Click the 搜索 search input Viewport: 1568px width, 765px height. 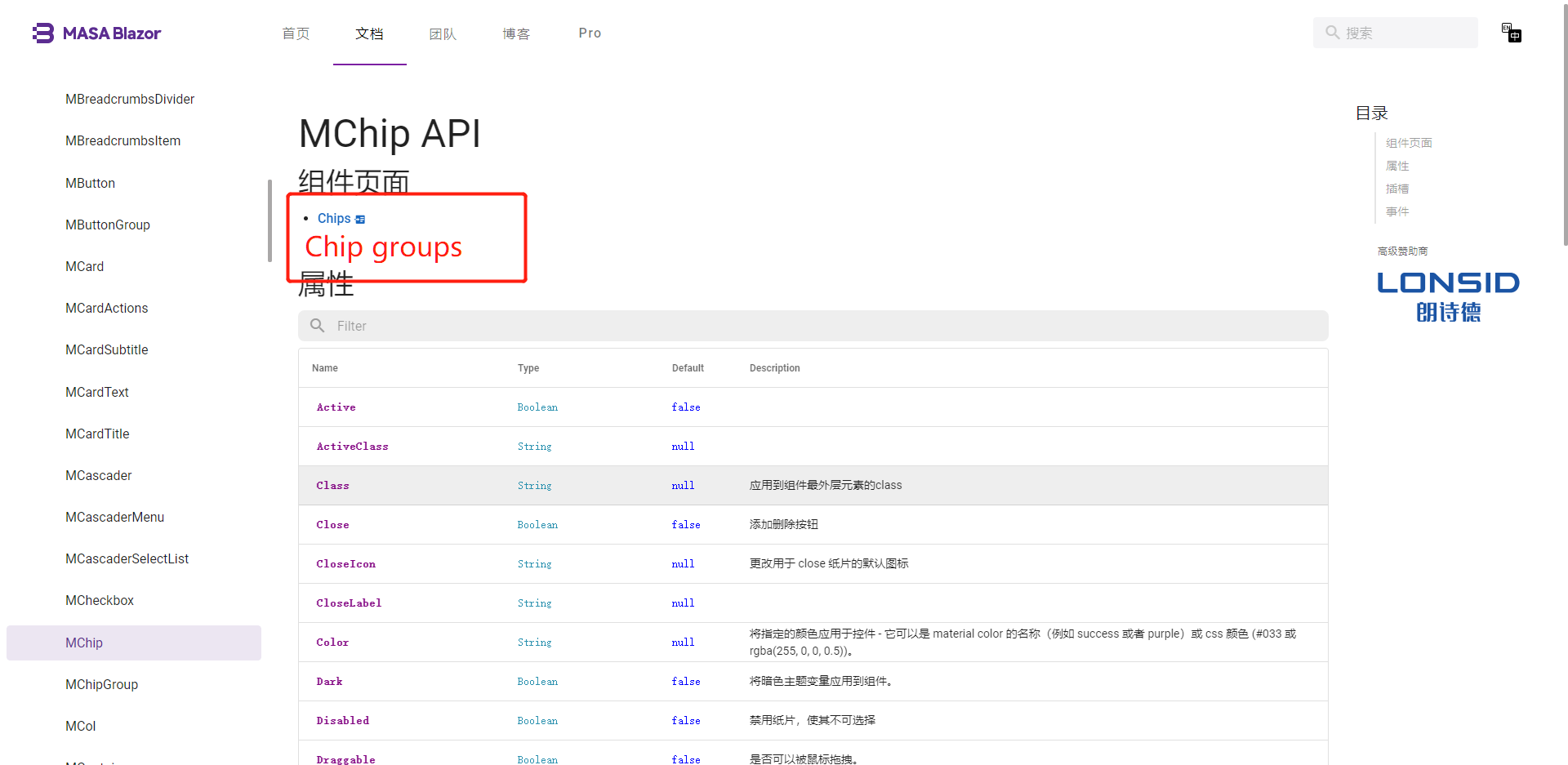coord(1405,33)
